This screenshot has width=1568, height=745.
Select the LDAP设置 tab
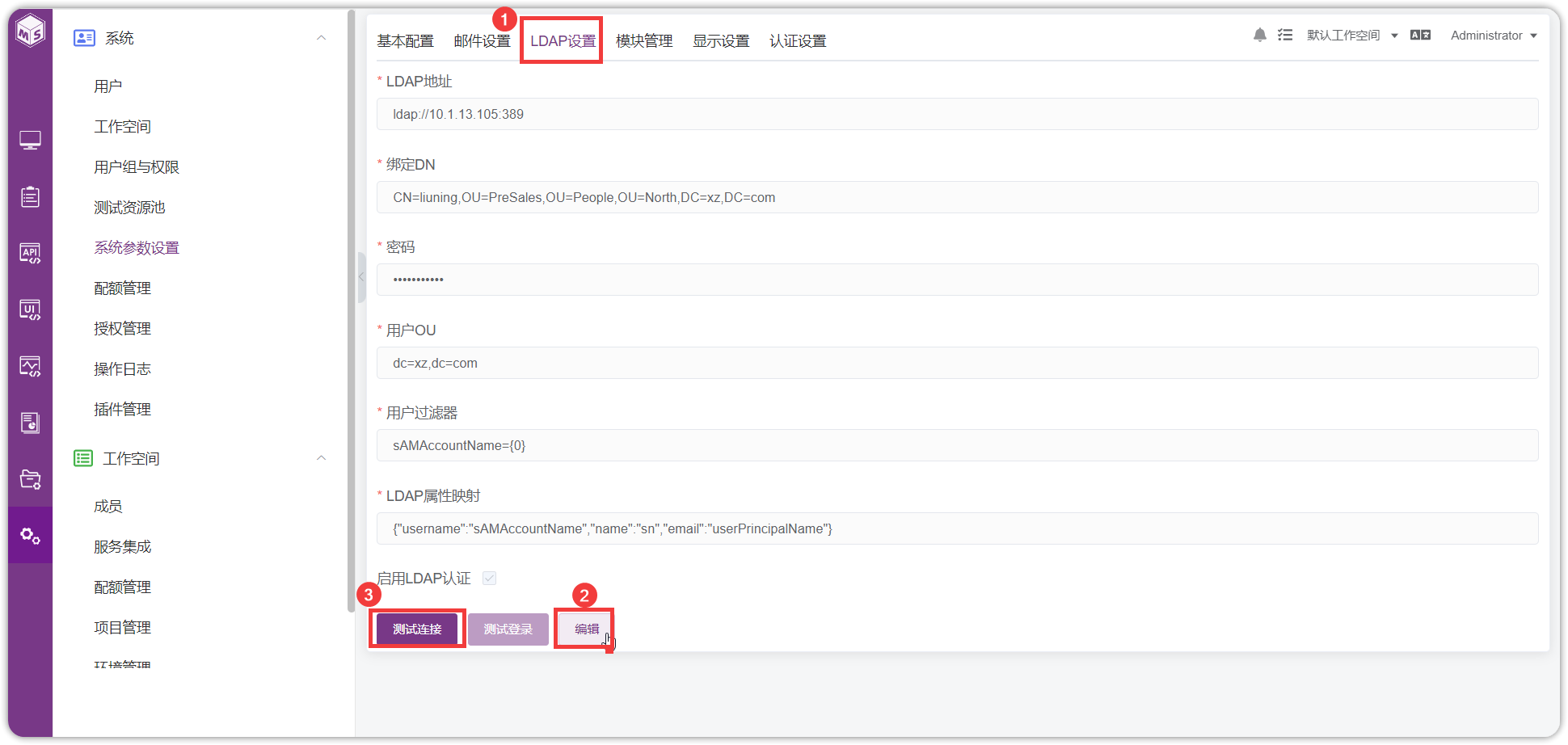click(x=563, y=41)
